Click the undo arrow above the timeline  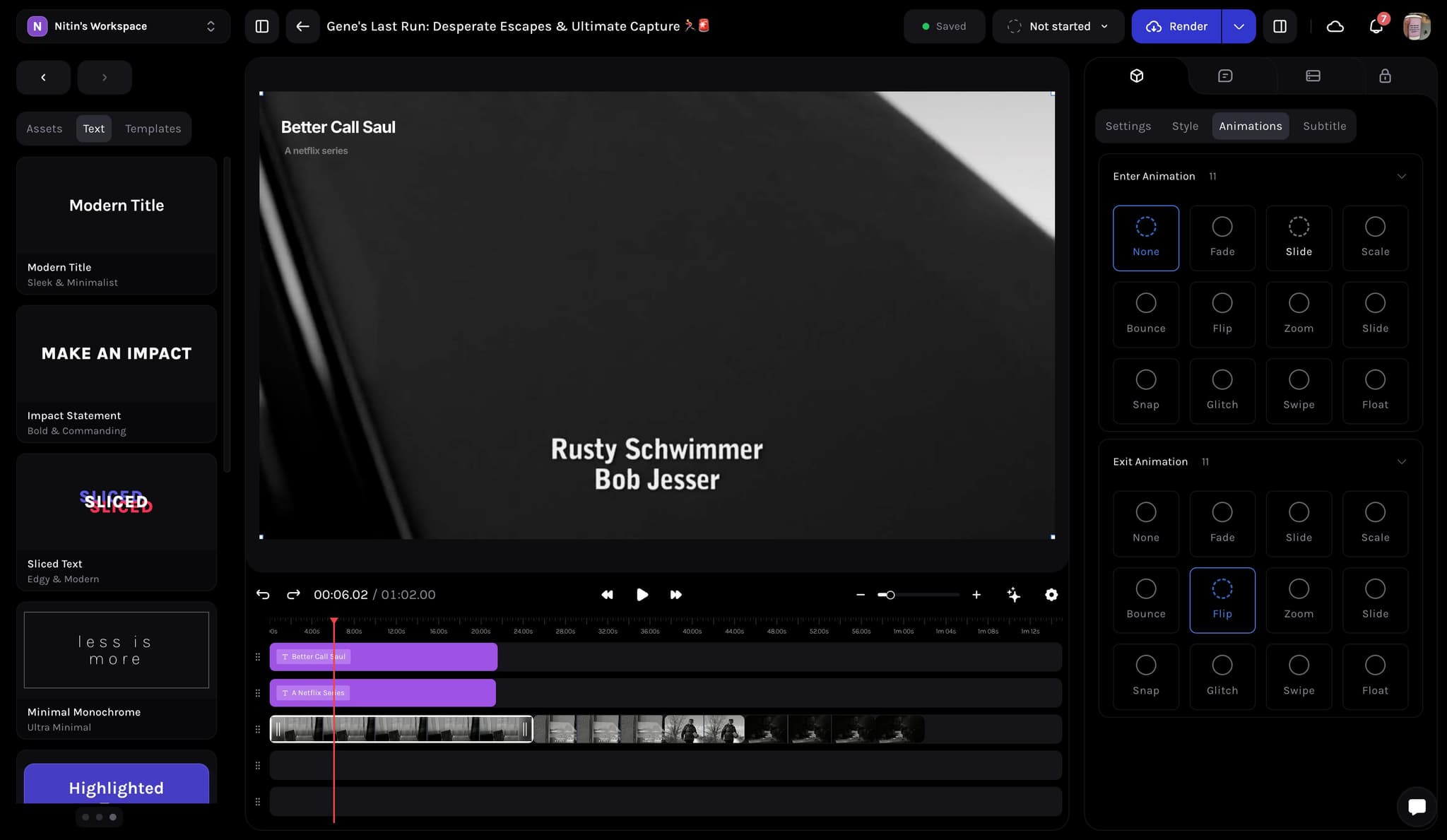[x=263, y=594]
